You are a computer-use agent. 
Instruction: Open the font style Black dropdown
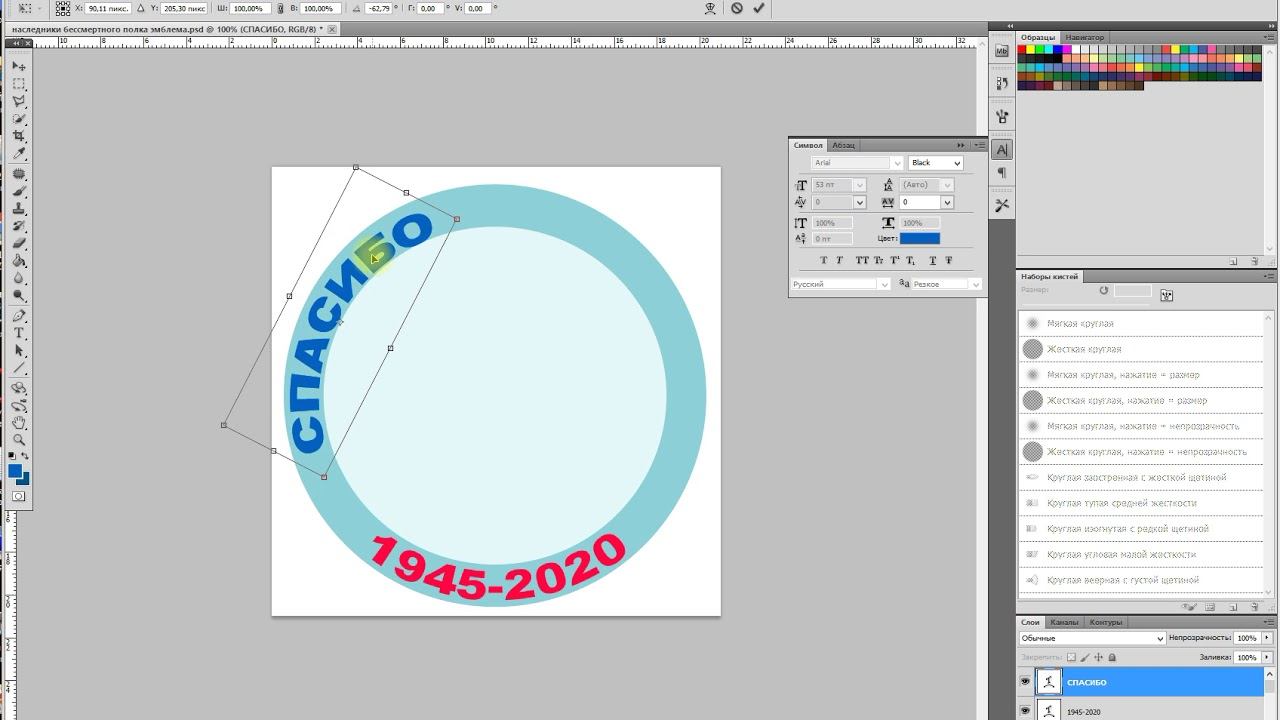(x=957, y=163)
